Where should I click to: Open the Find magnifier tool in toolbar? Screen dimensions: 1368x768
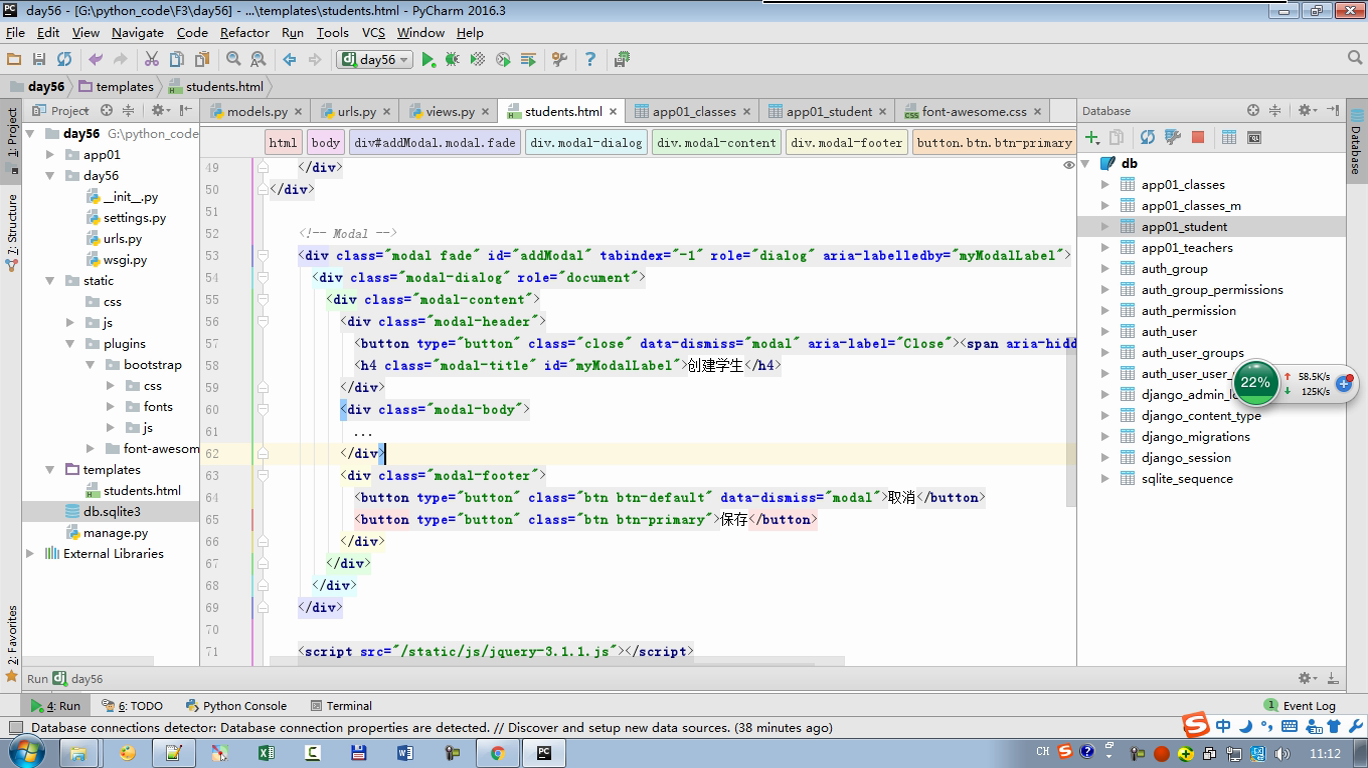[x=233, y=60]
